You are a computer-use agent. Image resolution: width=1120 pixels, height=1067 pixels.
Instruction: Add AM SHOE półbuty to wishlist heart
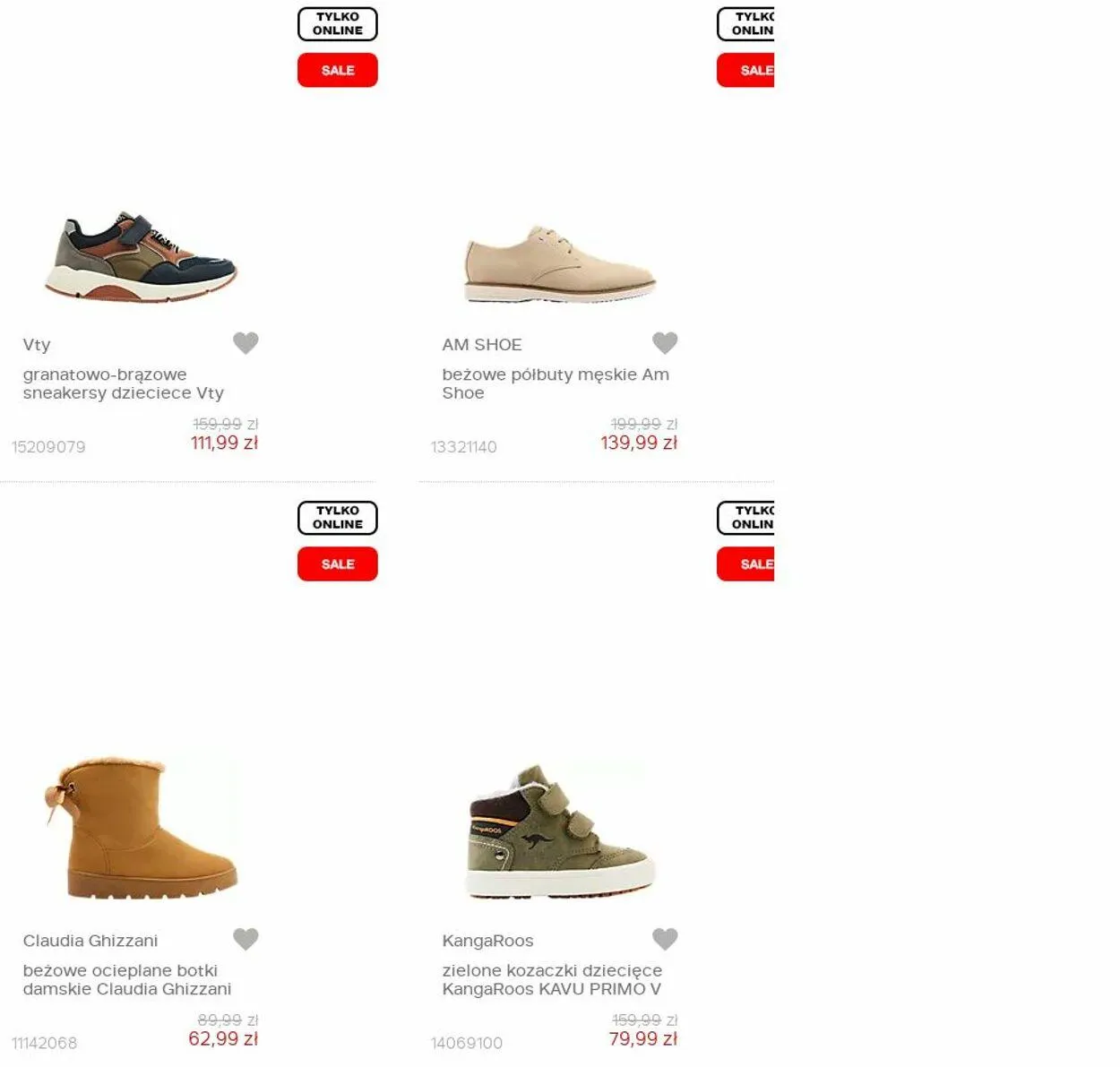click(665, 343)
